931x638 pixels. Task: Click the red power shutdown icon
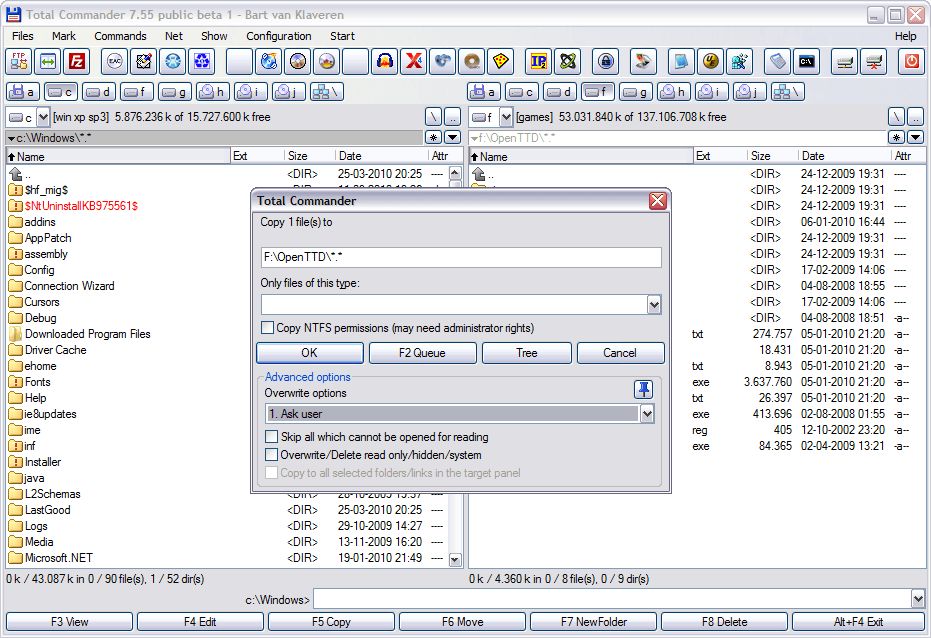pyautogui.click(x=911, y=61)
